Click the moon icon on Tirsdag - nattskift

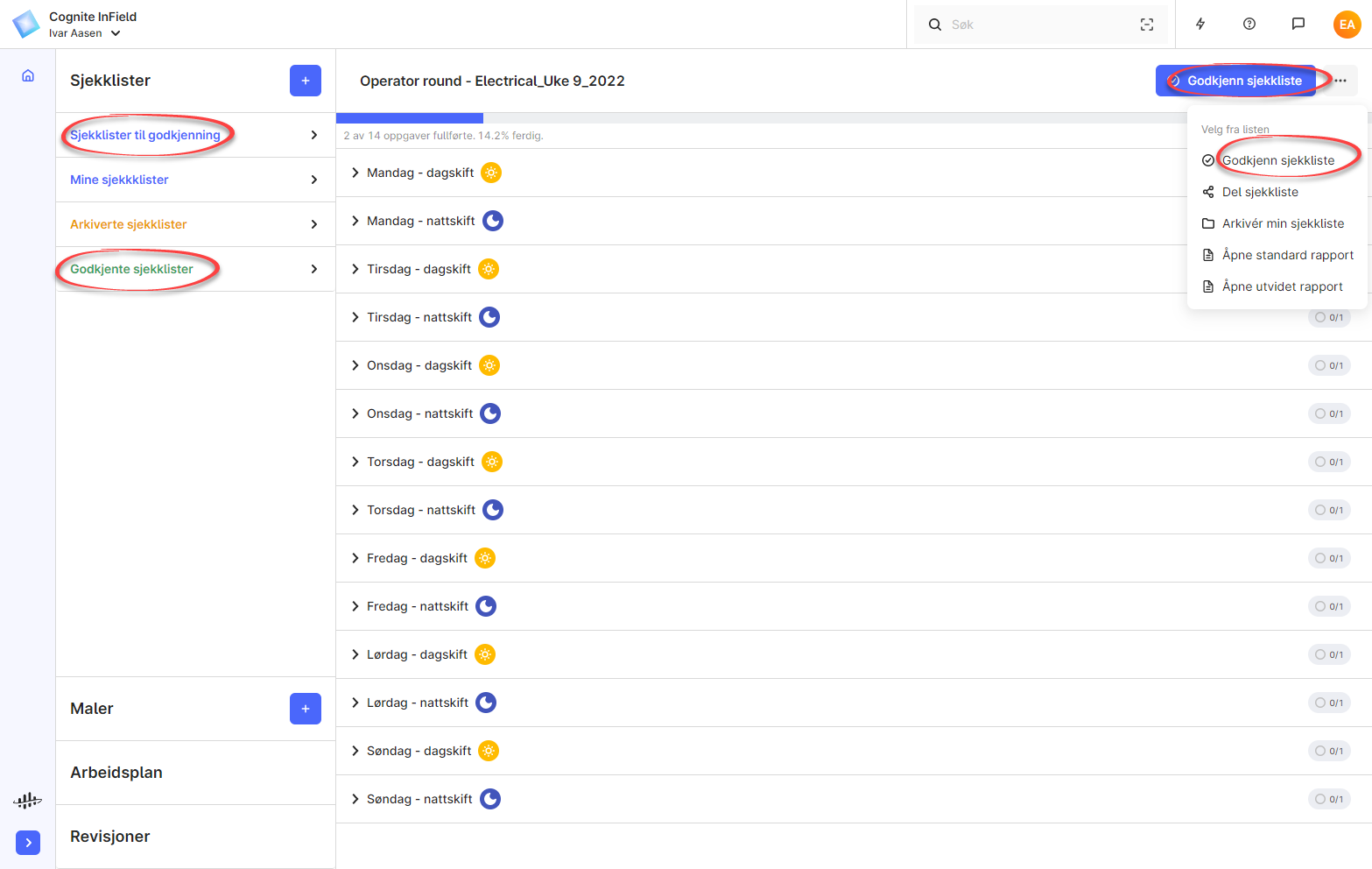[x=489, y=316]
